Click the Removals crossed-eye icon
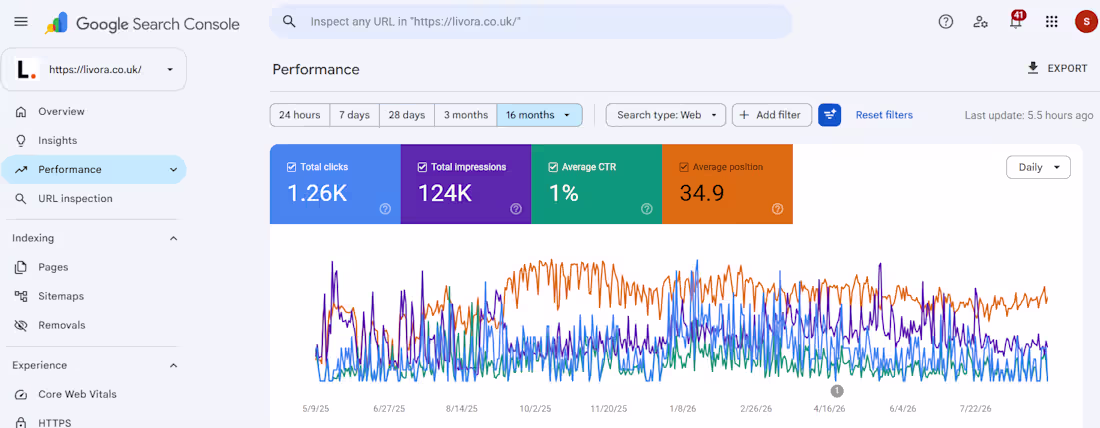This screenshot has height=428, width=1100. (21, 326)
